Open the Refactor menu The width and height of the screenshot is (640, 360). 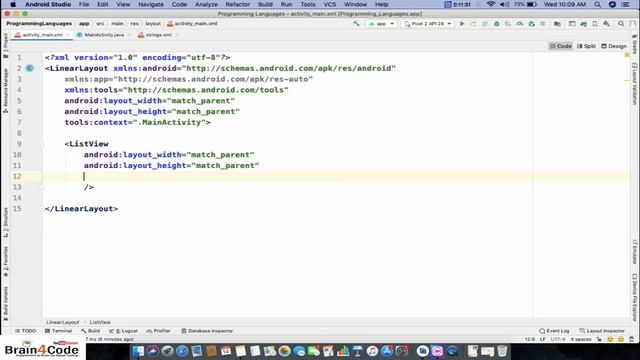[238, 4]
